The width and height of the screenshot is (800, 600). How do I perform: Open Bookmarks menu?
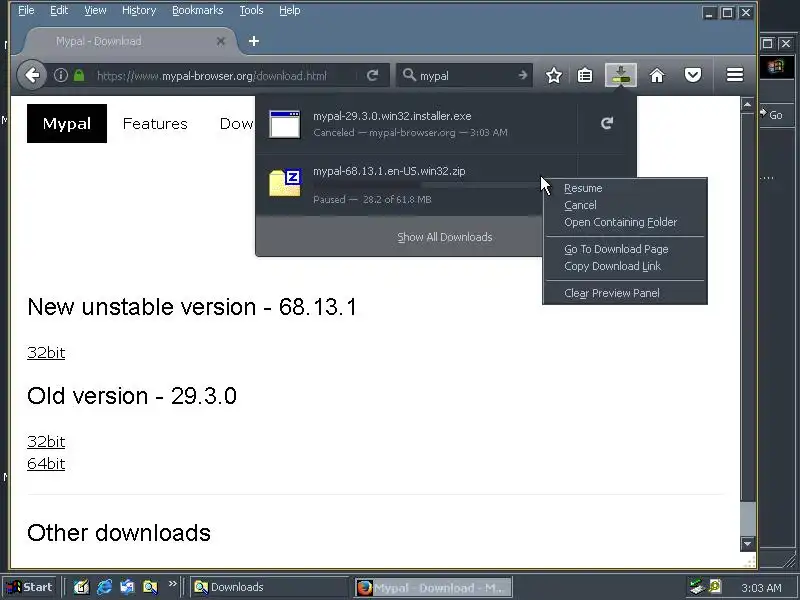click(x=197, y=10)
